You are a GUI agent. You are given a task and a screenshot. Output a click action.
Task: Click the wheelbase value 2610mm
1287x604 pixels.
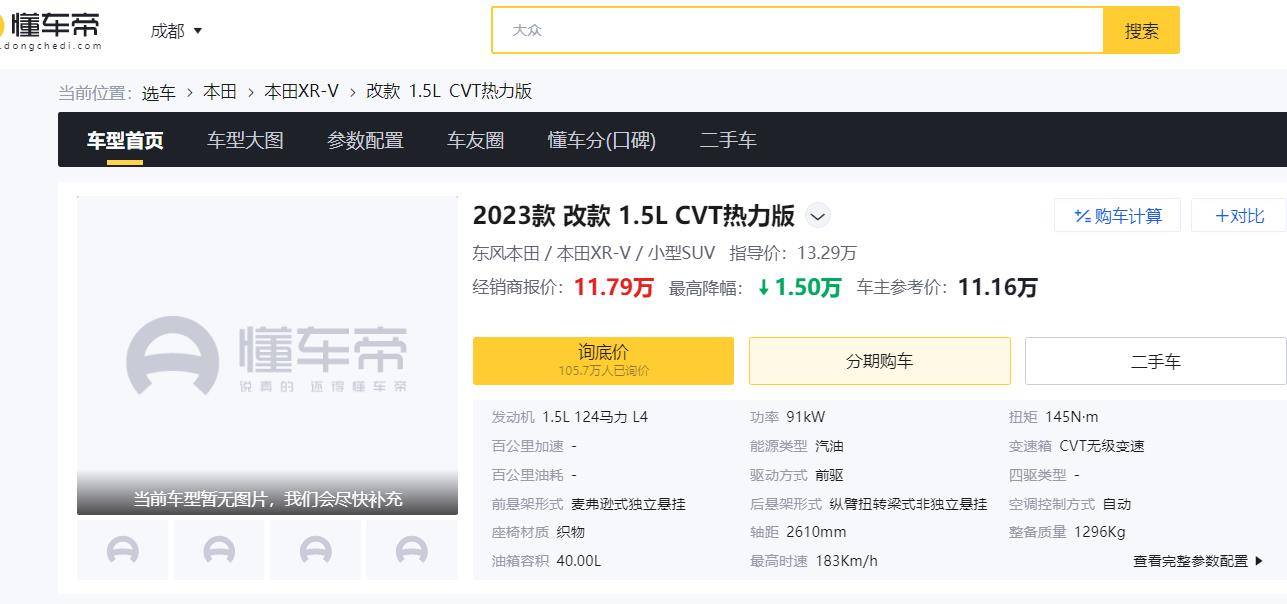point(816,532)
